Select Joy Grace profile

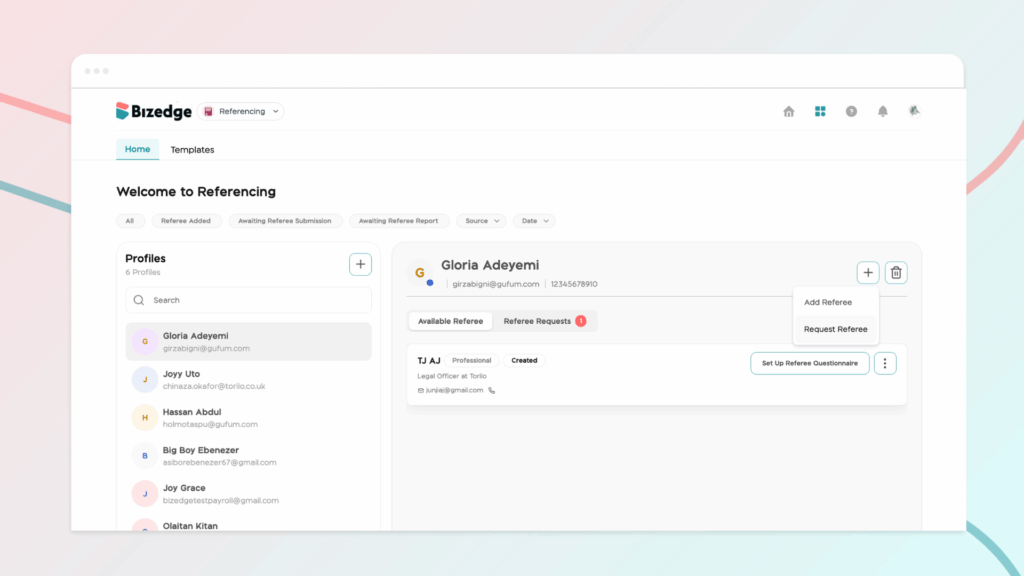(x=248, y=494)
